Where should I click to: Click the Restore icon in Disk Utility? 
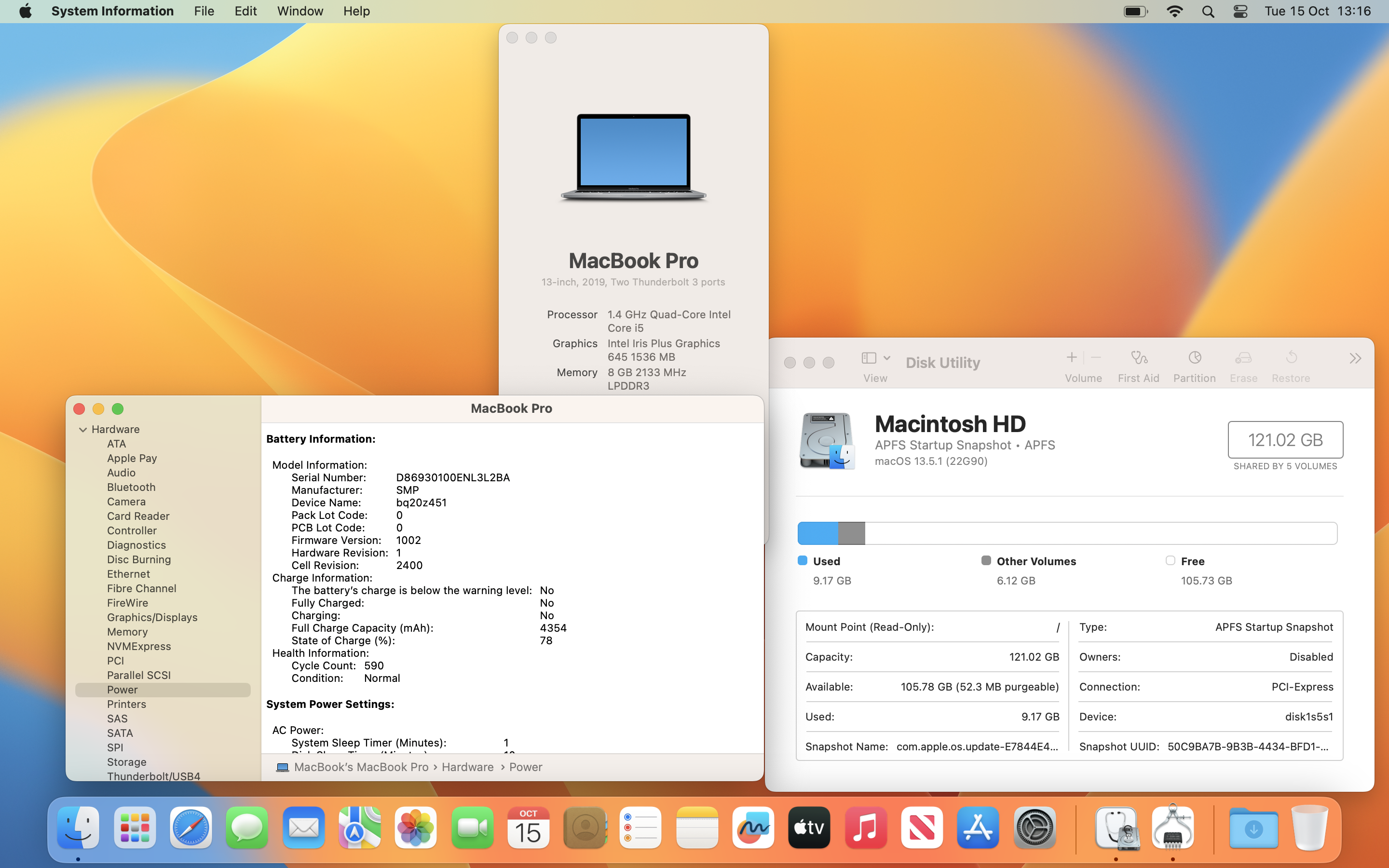point(1292,358)
